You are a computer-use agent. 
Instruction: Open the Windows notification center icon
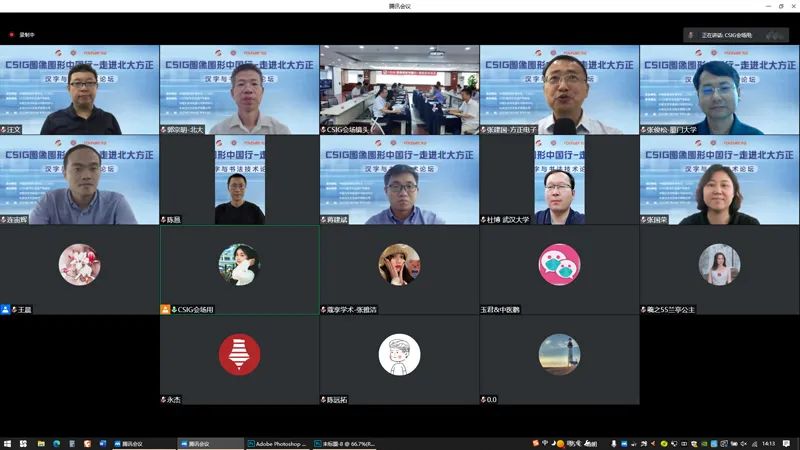click(787, 444)
